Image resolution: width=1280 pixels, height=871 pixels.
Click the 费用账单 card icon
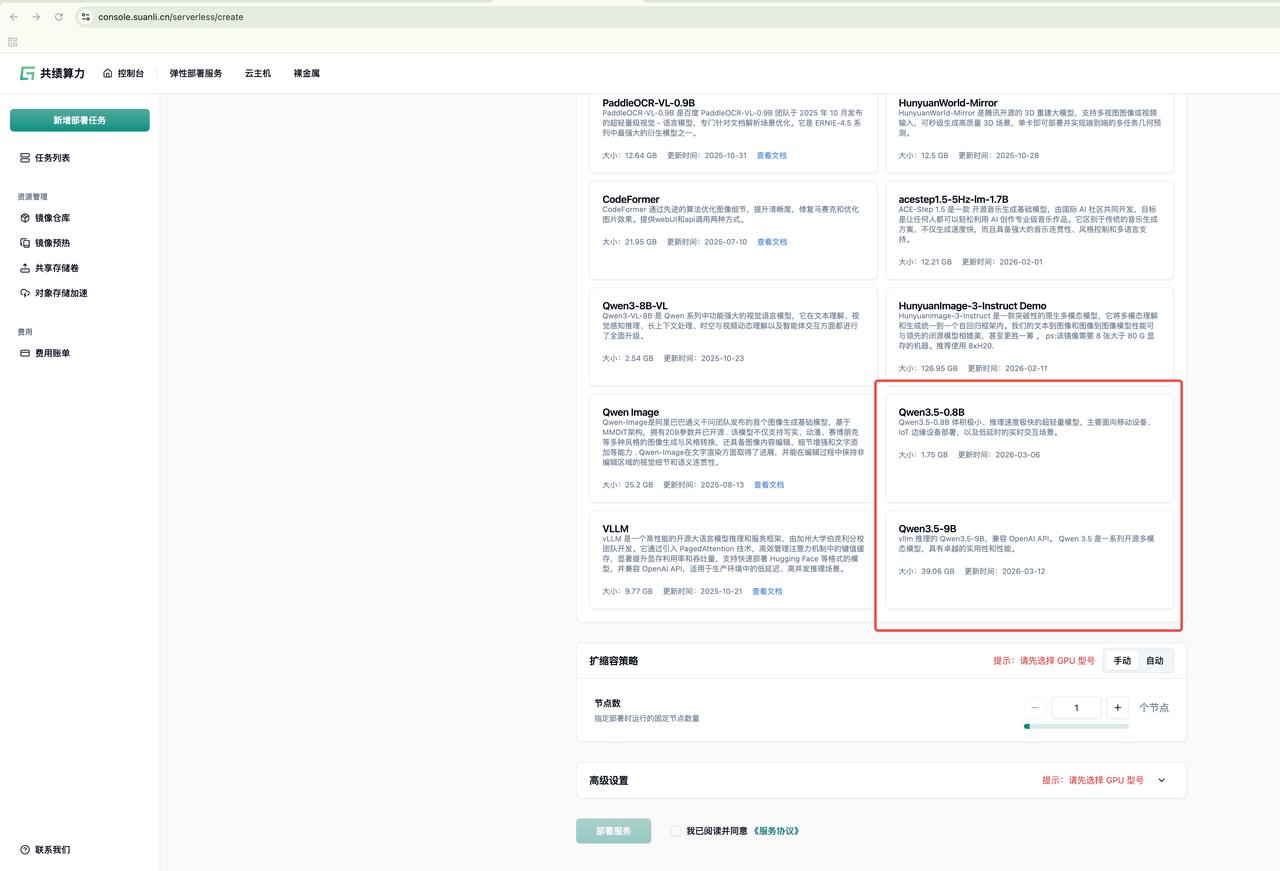point(25,353)
